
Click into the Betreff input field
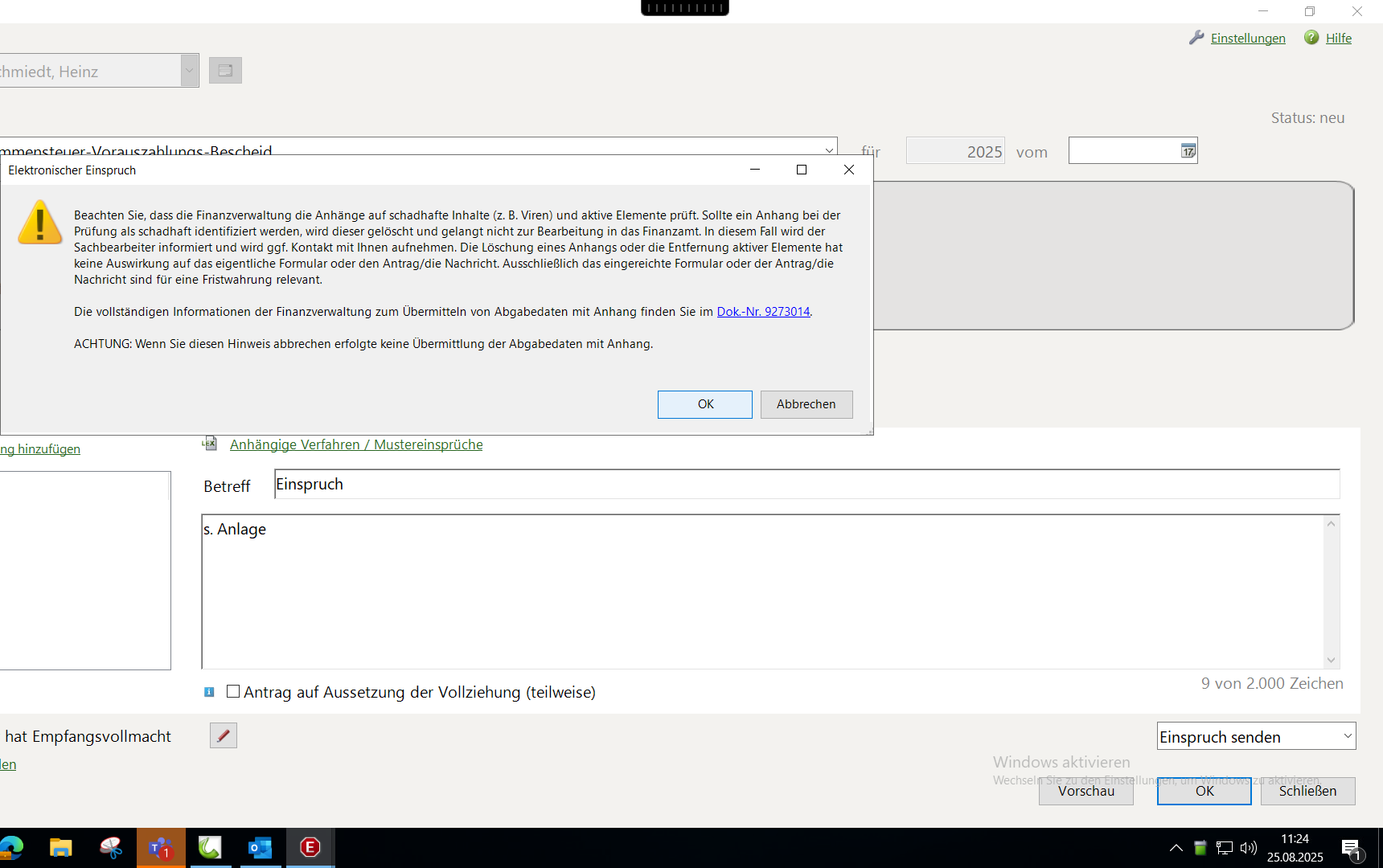click(x=804, y=485)
